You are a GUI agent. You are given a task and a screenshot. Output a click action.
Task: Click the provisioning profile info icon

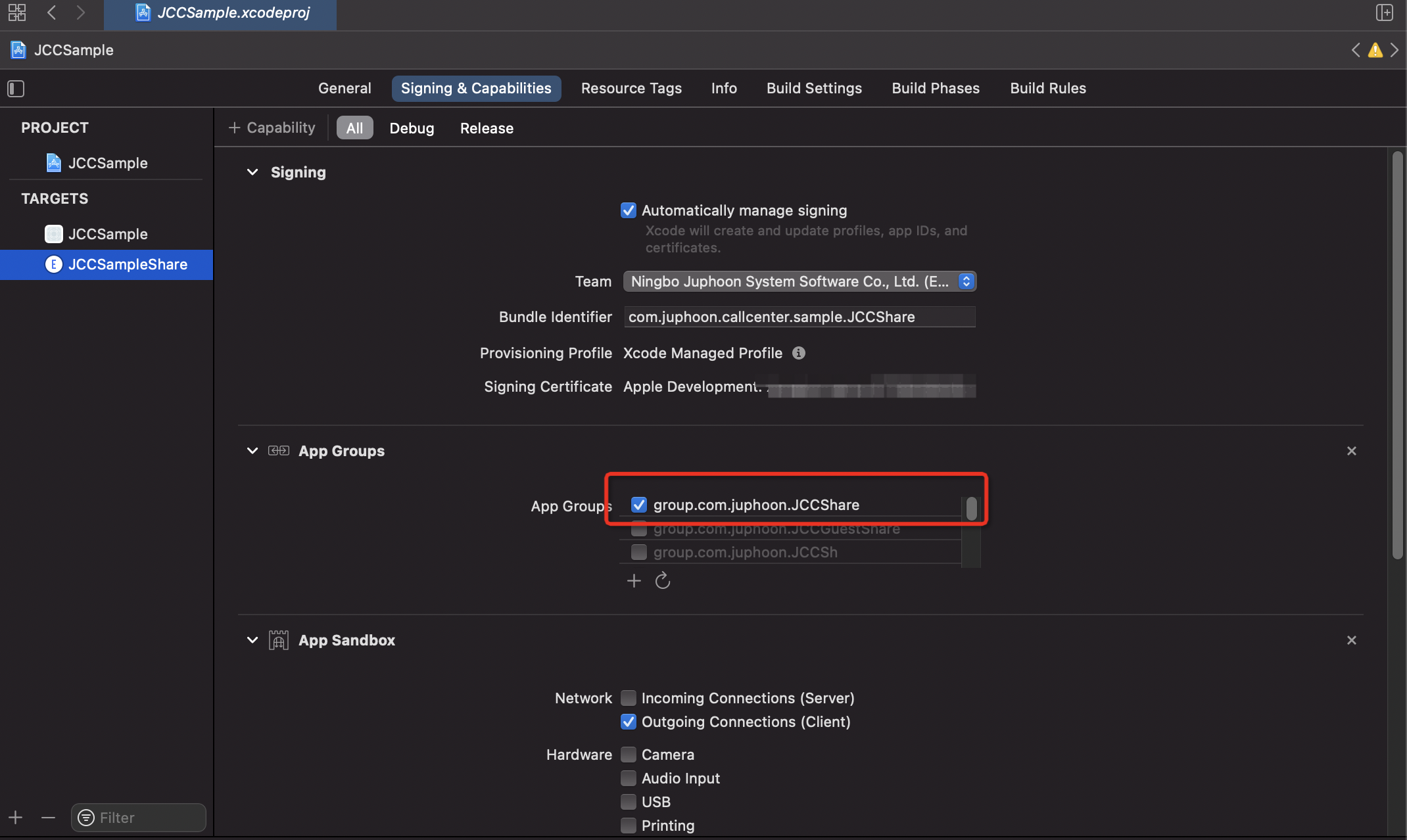(799, 353)
